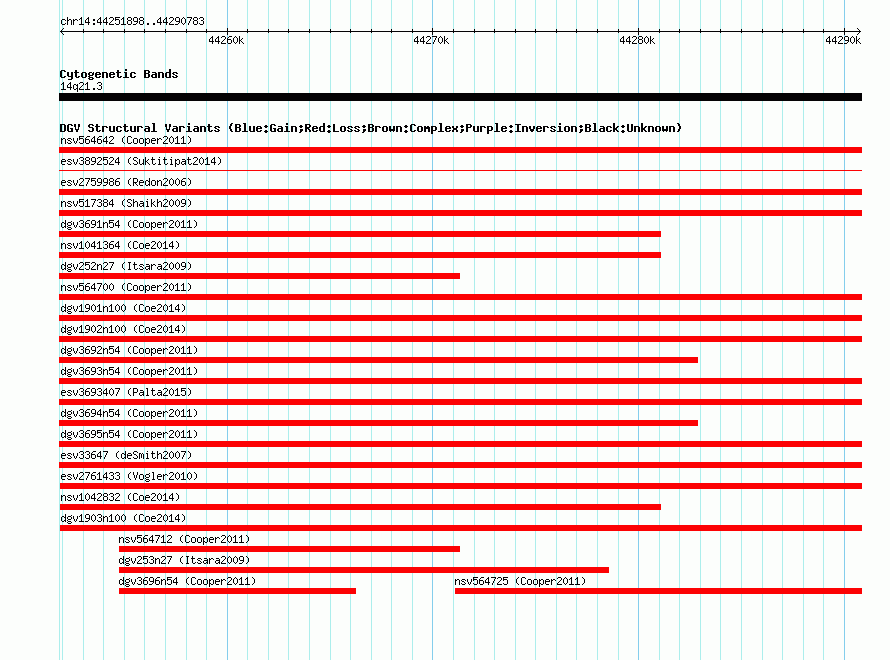Screen dimensions: 890x660
Task: Click the 44290k ruler label
Action: 843,40
